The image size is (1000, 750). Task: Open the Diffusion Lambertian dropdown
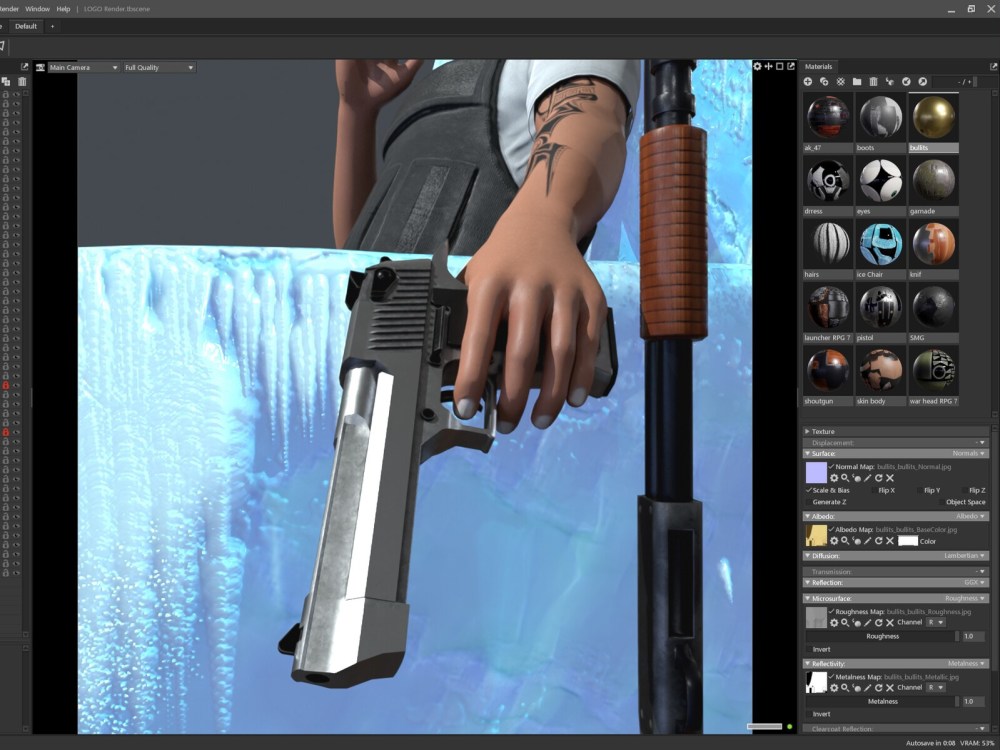965,556
